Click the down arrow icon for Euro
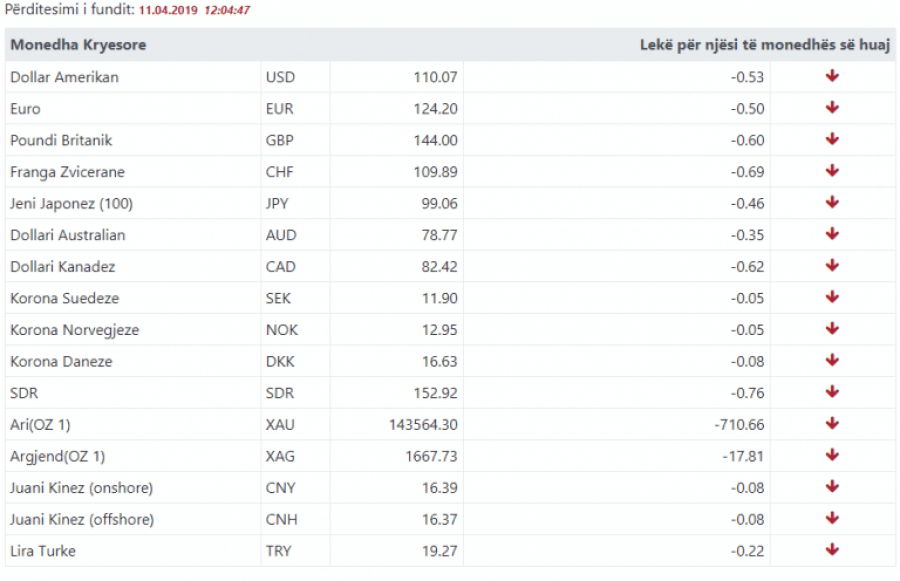900x581 pixels. coord(832,108)
